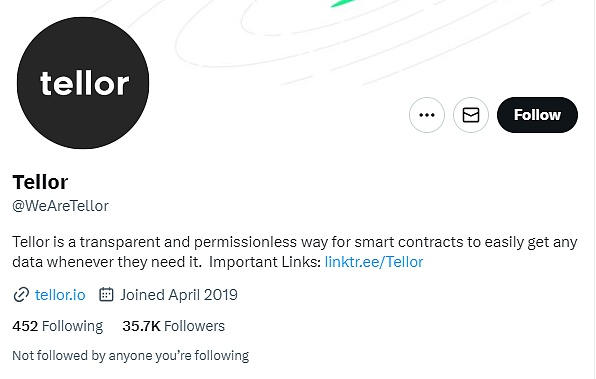This screenshot has height=379, width=596.
Task: Click 'Not followed by anyone you're following'
Action: pos(130,356)
